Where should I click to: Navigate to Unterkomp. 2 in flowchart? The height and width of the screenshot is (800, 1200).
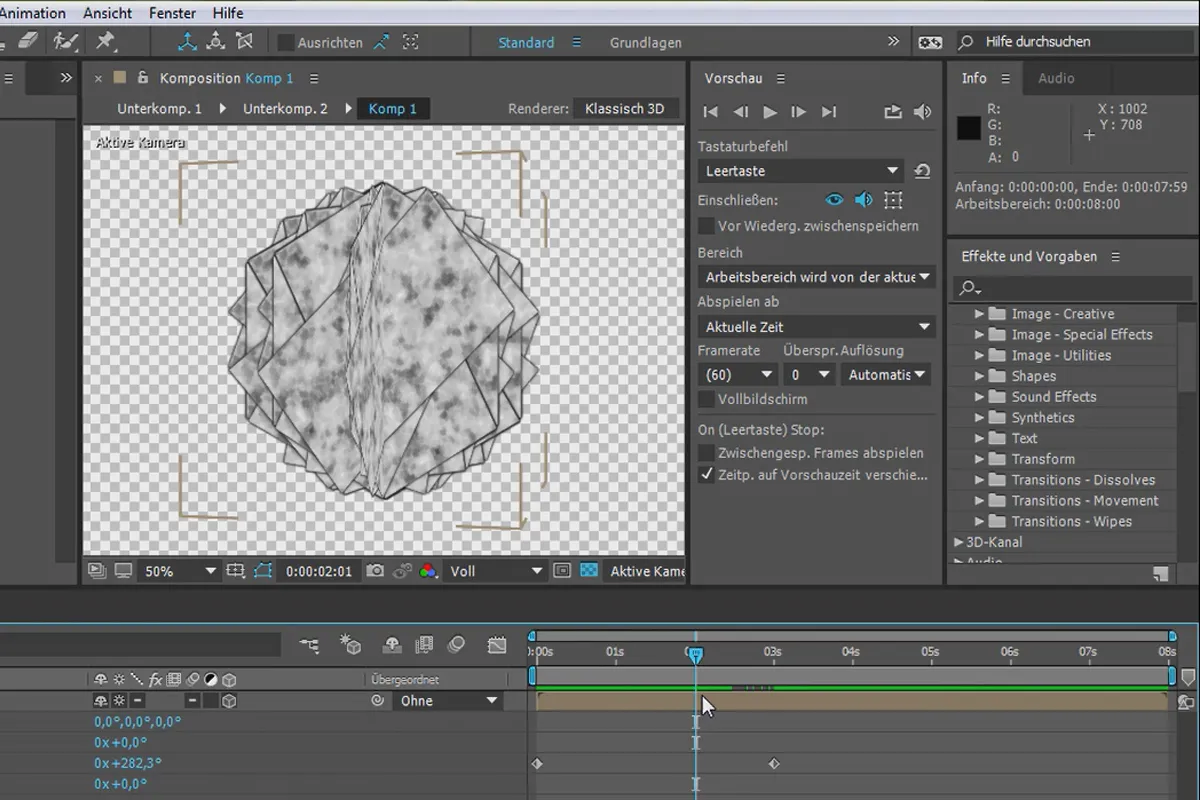tap(285, 108)
